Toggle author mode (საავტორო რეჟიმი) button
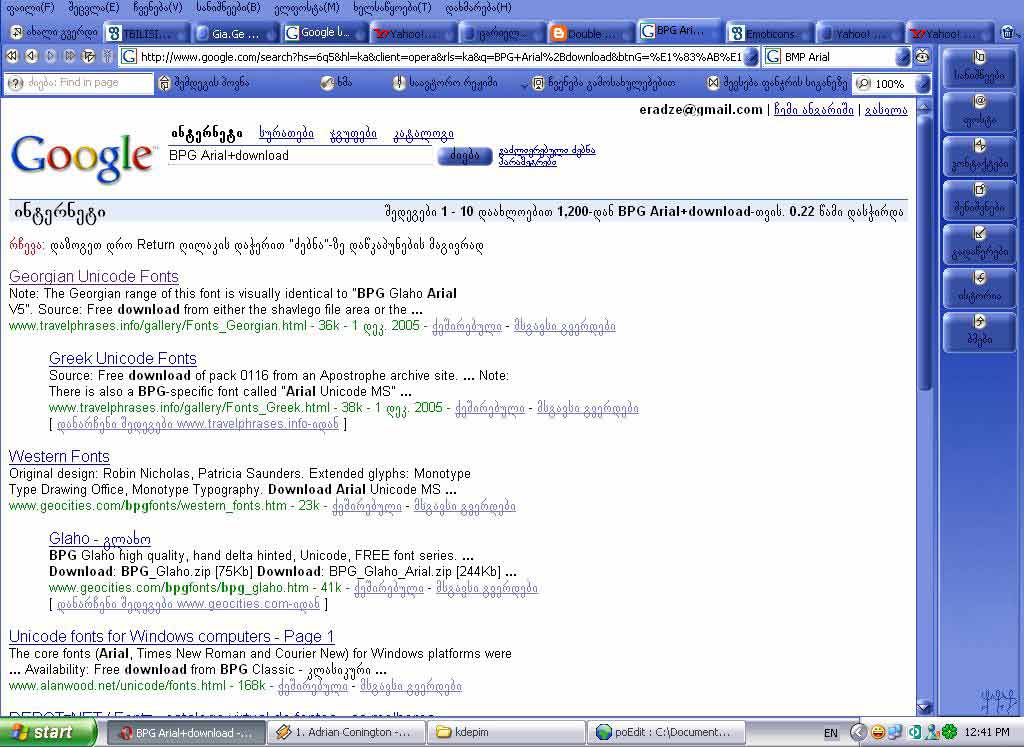This screenshot has height=747, width=1024. tap(445, 83)
